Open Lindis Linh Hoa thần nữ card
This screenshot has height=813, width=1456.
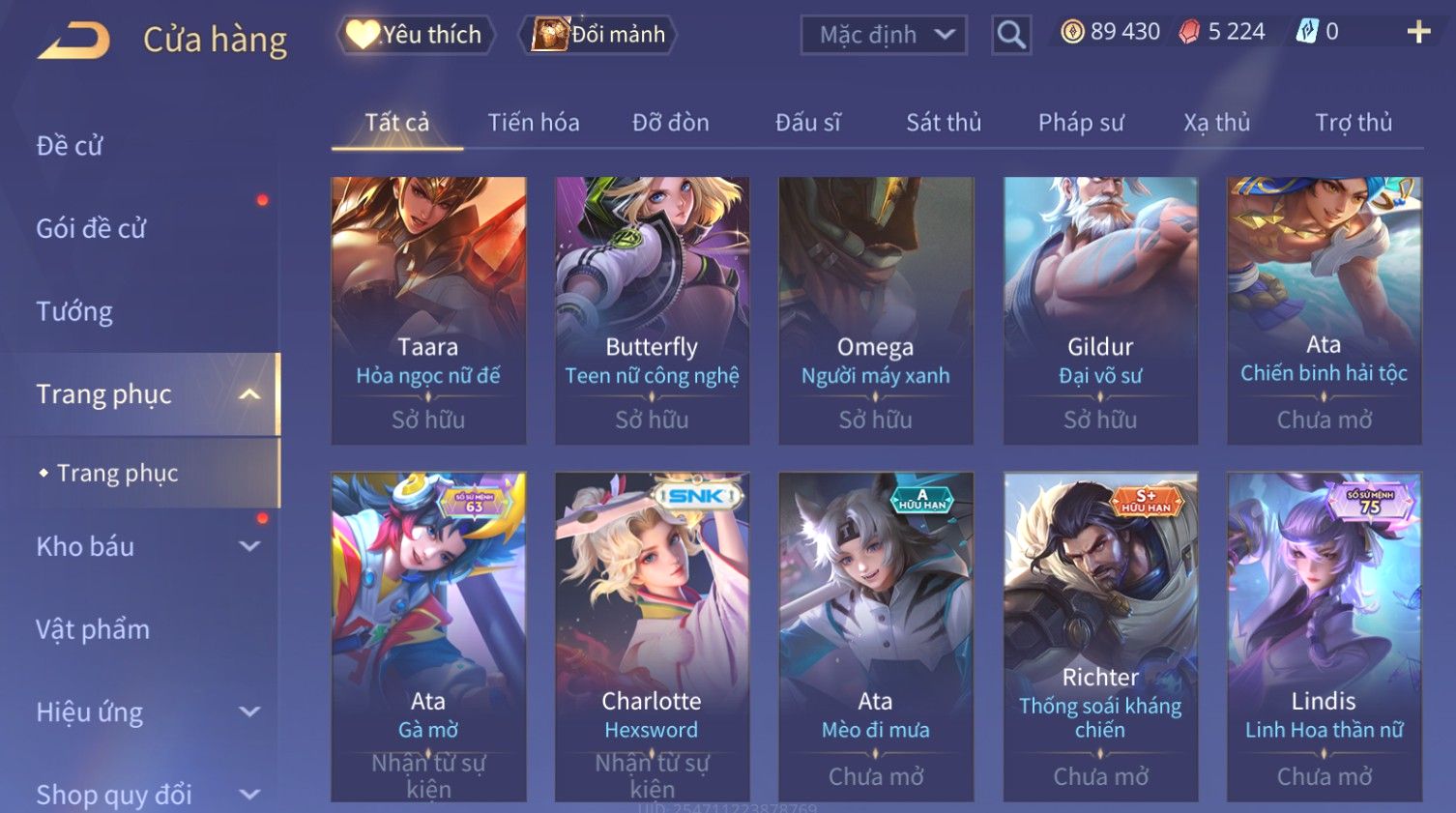tap(1324, 636)
